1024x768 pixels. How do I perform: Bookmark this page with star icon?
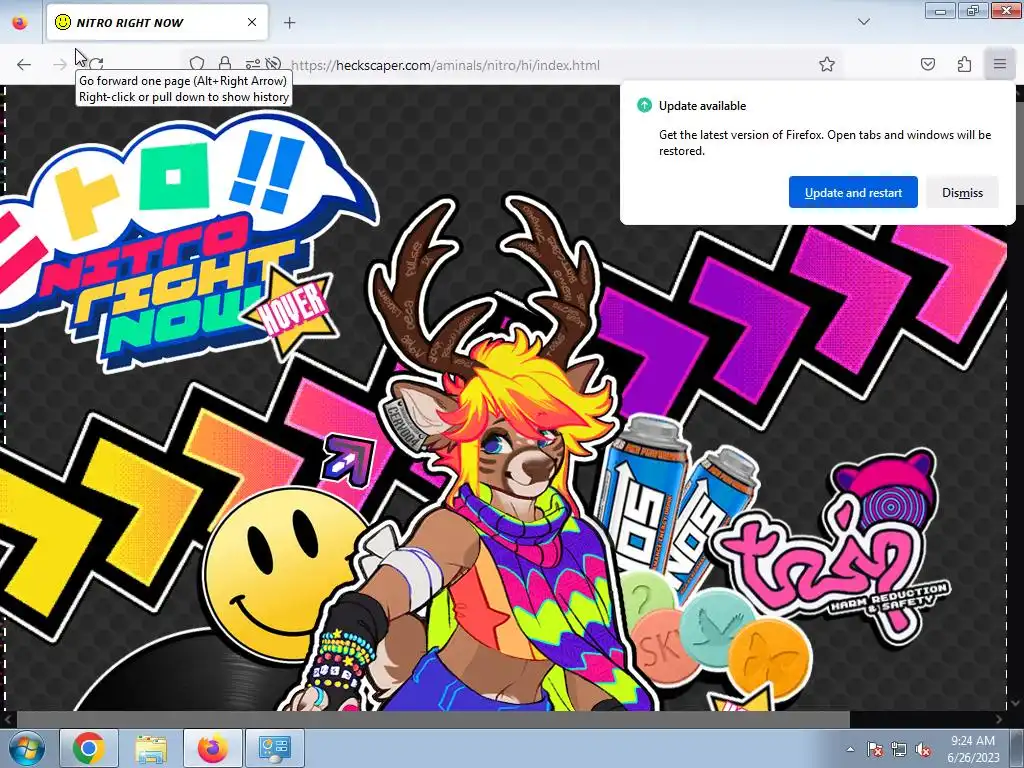[827, 64]
